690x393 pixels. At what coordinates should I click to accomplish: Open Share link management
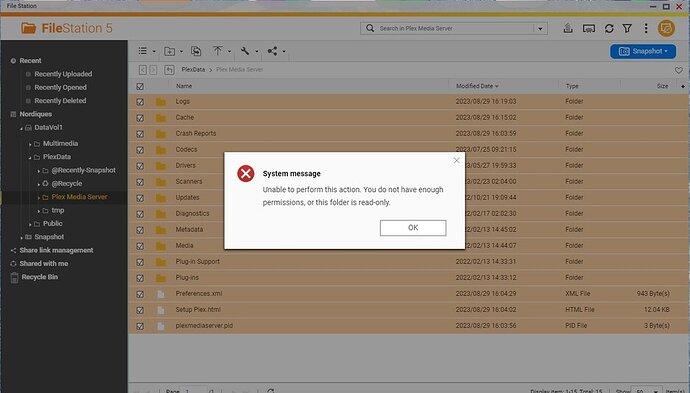56,250
